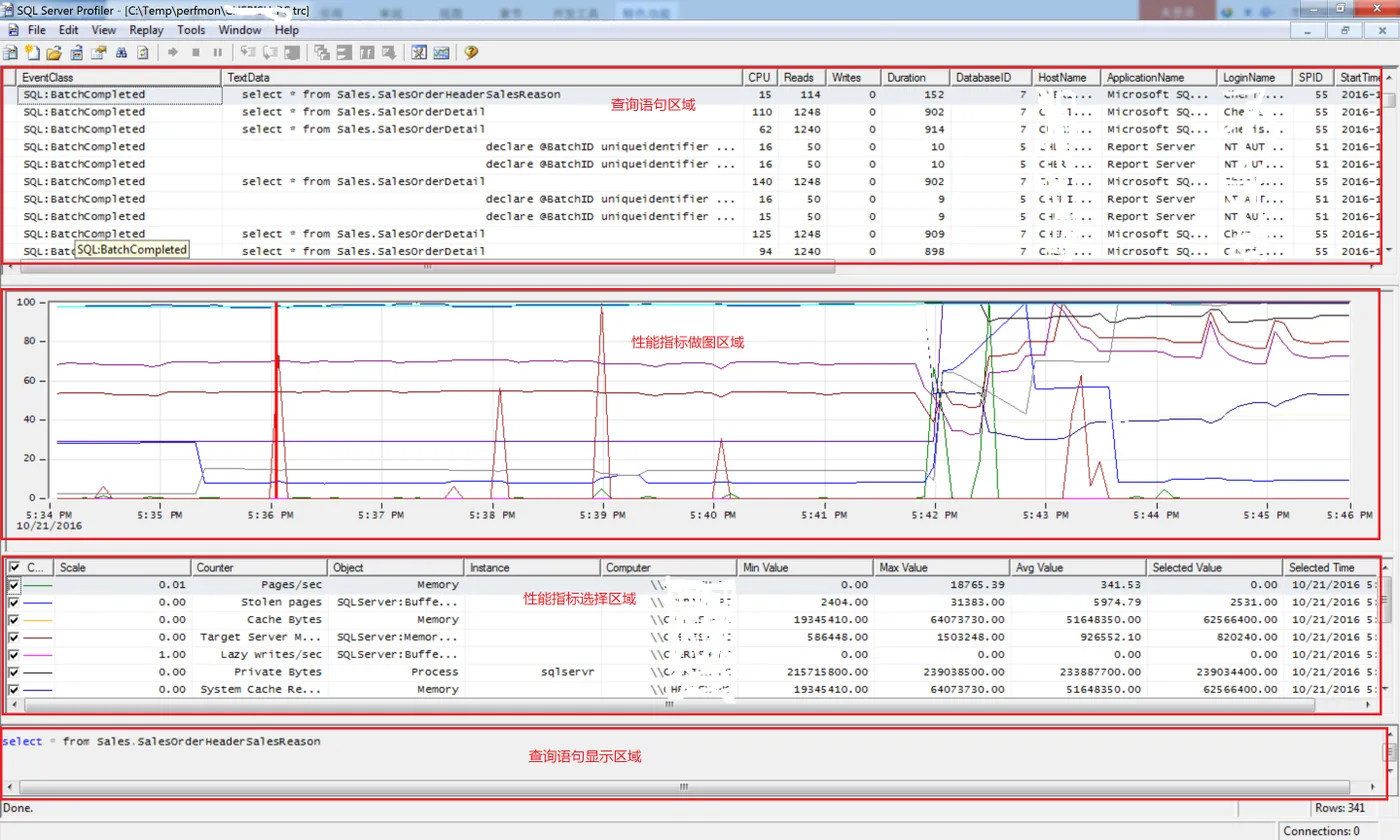Click the second greyed replay cursor icon

(270, 53)
